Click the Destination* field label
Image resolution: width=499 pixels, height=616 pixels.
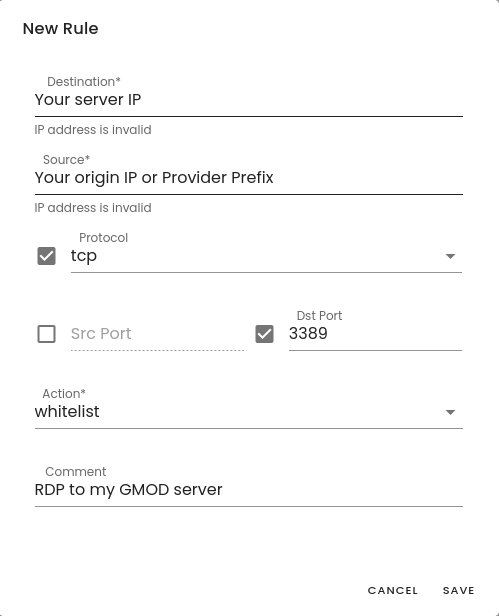pos(84,82)
